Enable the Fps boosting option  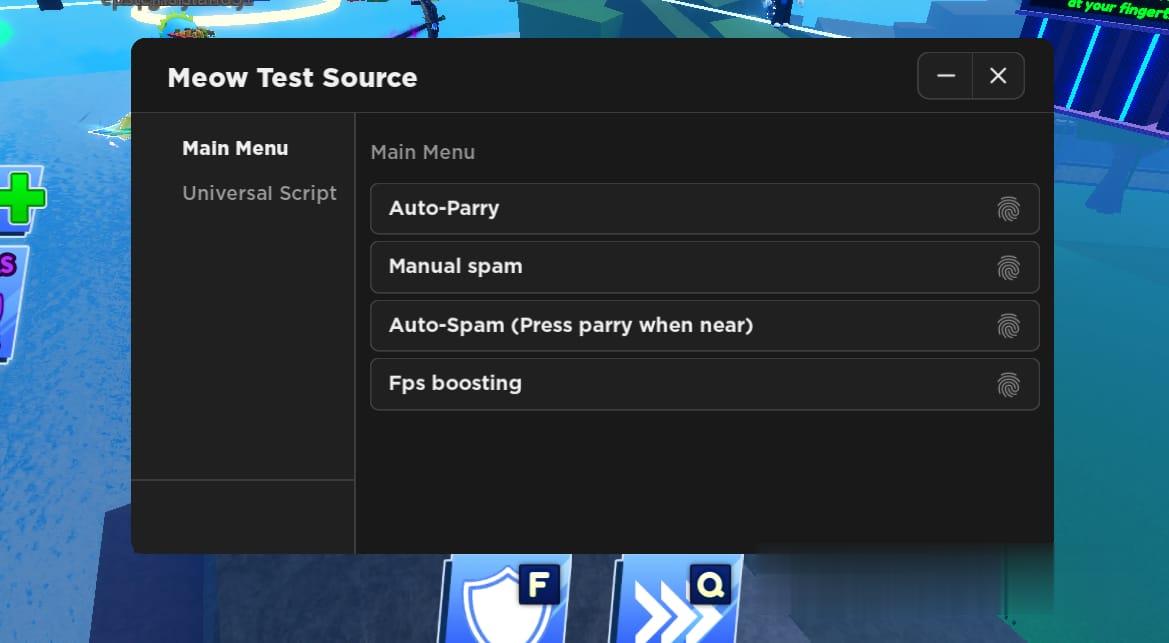(455, 384)
